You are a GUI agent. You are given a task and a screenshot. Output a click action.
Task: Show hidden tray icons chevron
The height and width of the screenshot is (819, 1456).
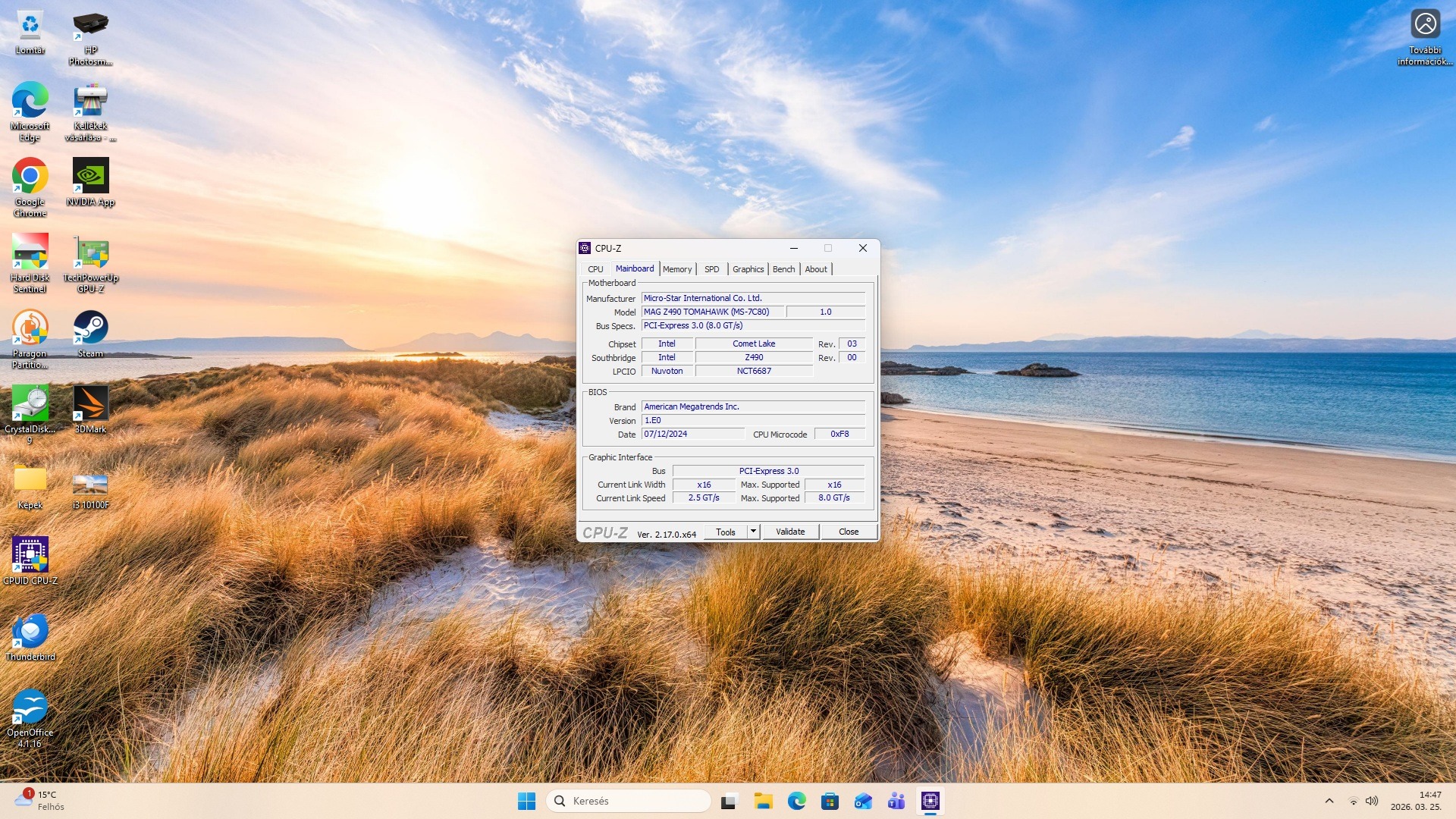[1329, 801]
